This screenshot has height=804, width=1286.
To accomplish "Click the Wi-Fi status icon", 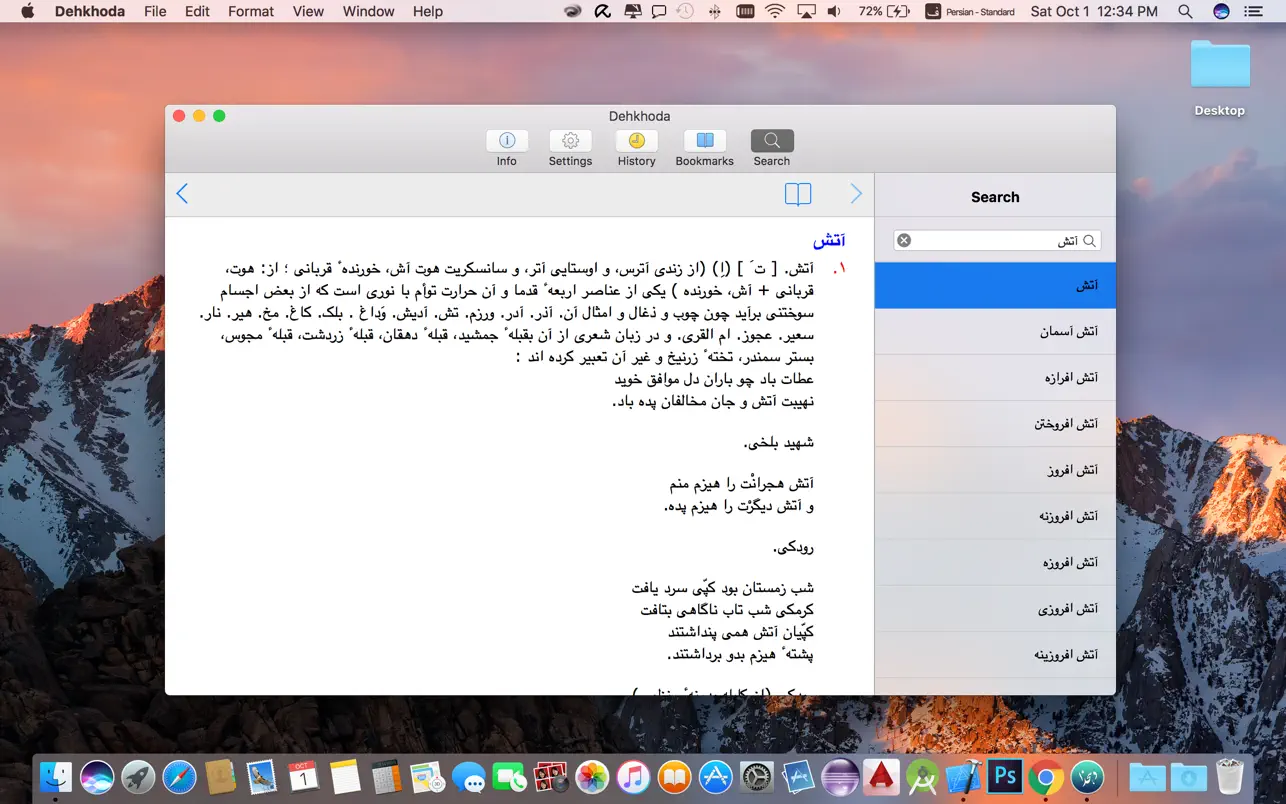I will [775, 11].
